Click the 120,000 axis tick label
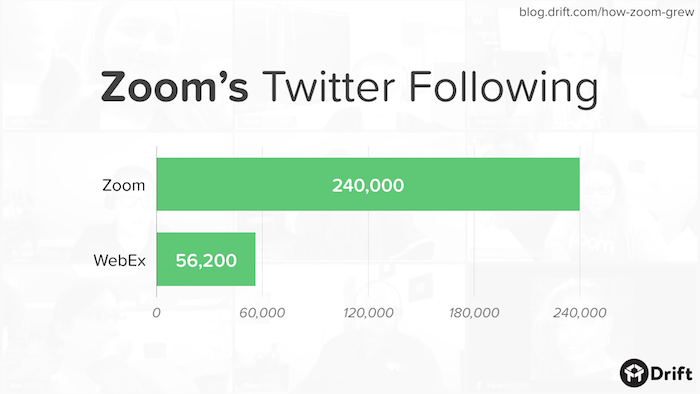700x394 pixels. pos(368,313)
